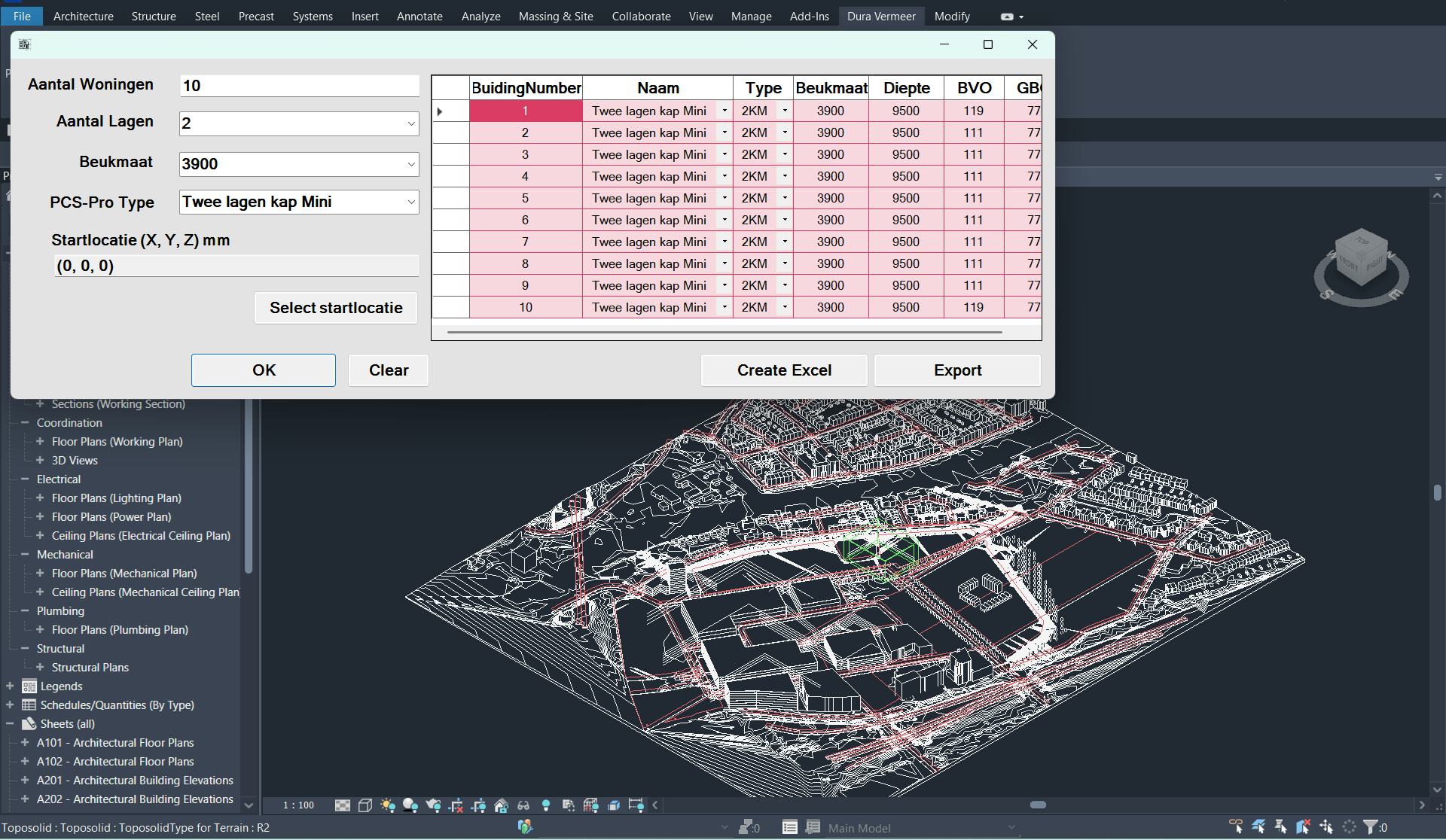Toggle Shadows icon in view control bar
Viewport: 1446px width, 840px height.
(410, 805)
